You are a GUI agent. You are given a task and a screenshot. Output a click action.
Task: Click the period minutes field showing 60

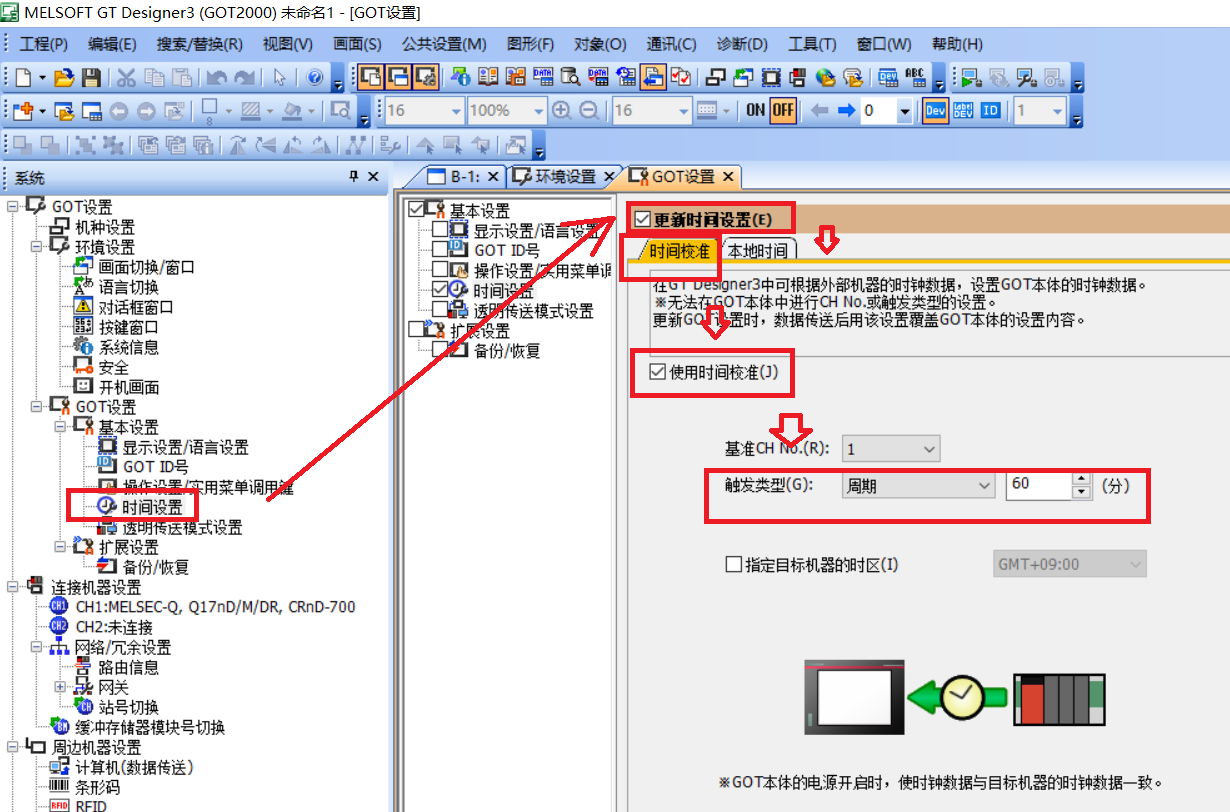coord(1036,486)
